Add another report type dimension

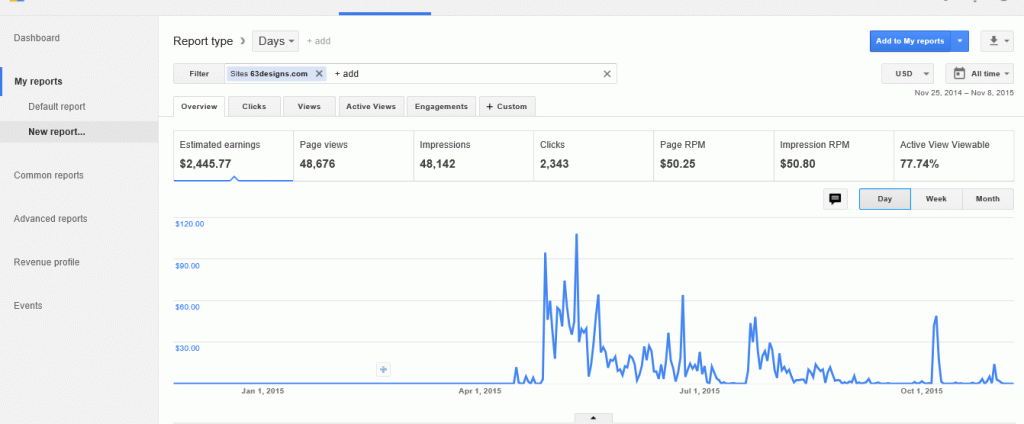tap(319, 41)
